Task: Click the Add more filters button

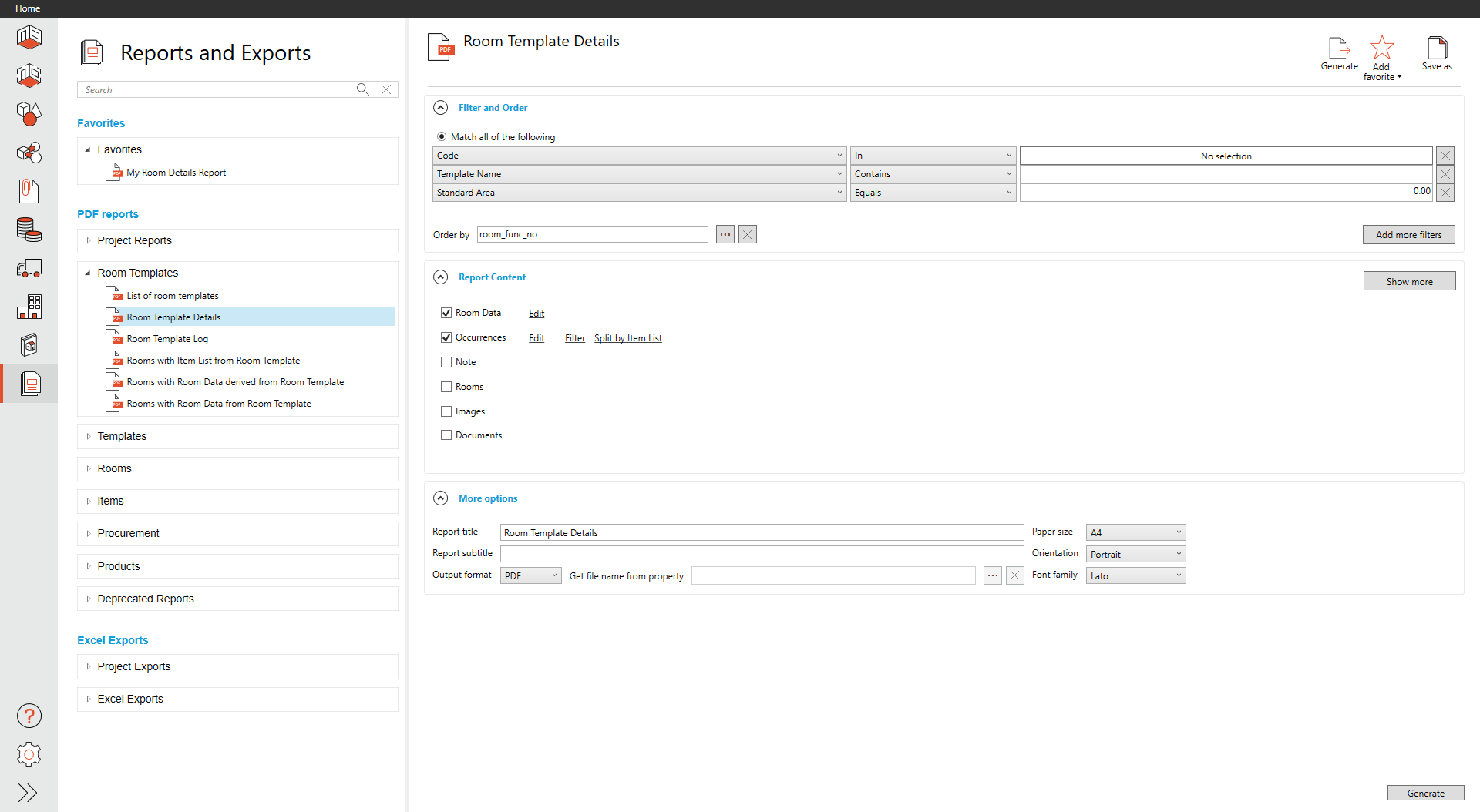Action: 1408,235
